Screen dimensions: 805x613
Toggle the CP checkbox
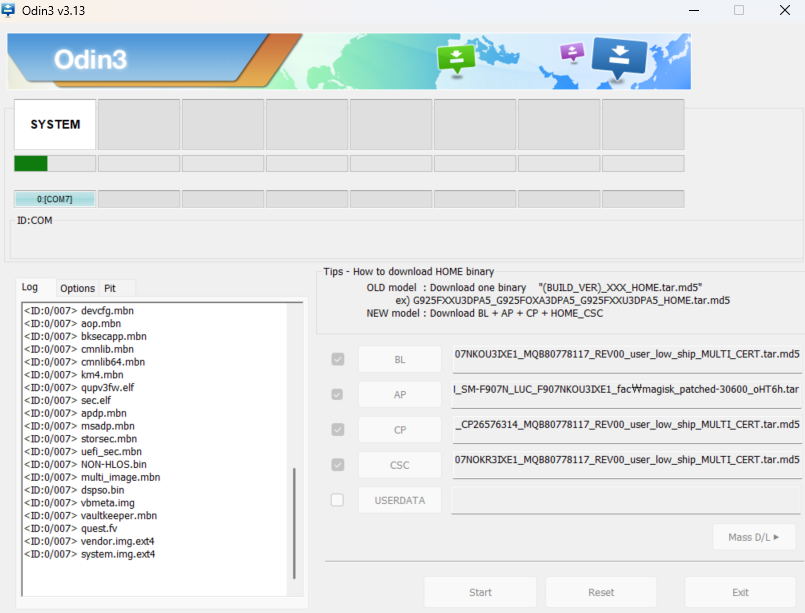tap(338, 429)
